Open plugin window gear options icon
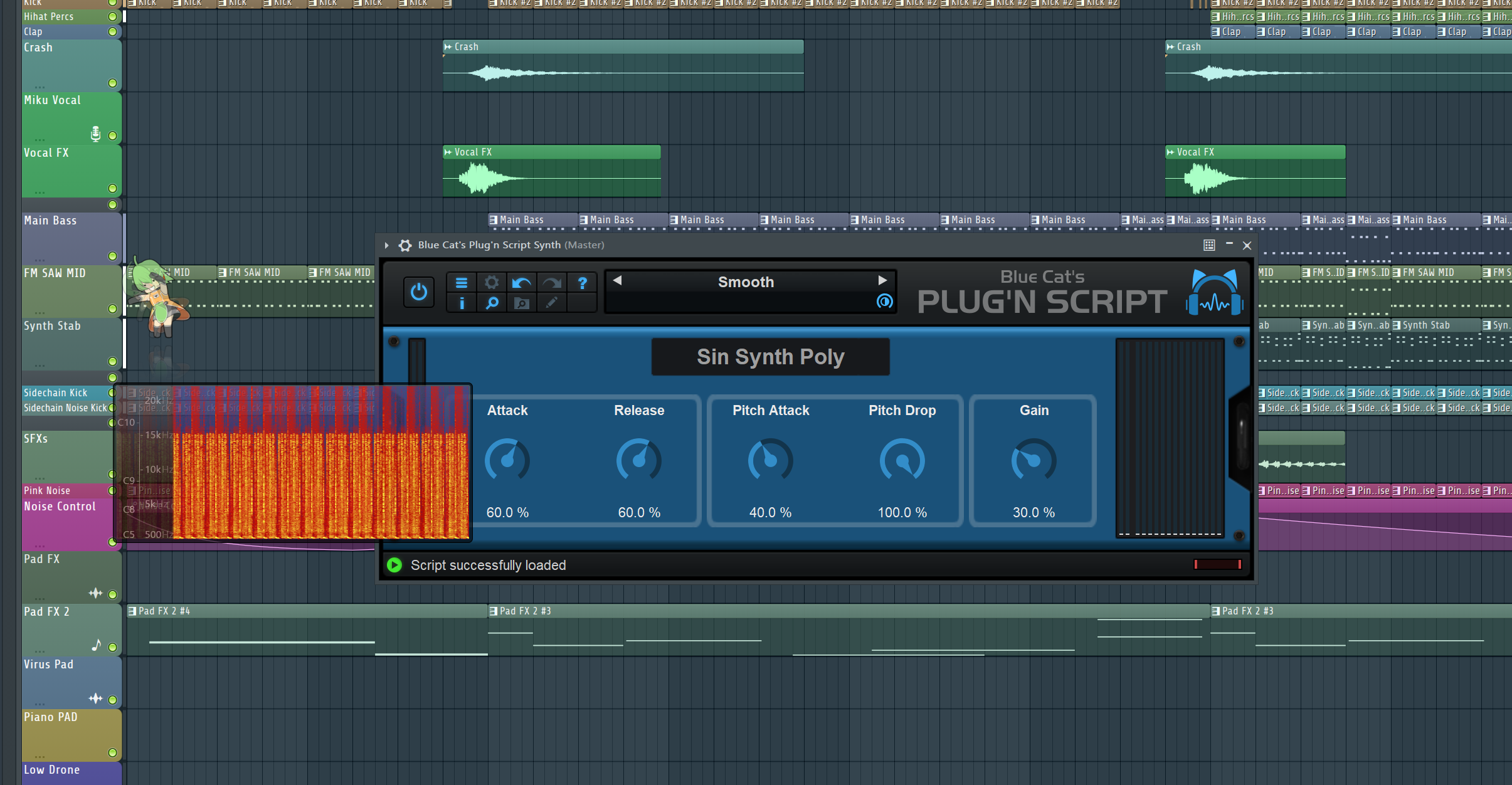The width and height of the screenshot is (1512, 785). point(405,245)
